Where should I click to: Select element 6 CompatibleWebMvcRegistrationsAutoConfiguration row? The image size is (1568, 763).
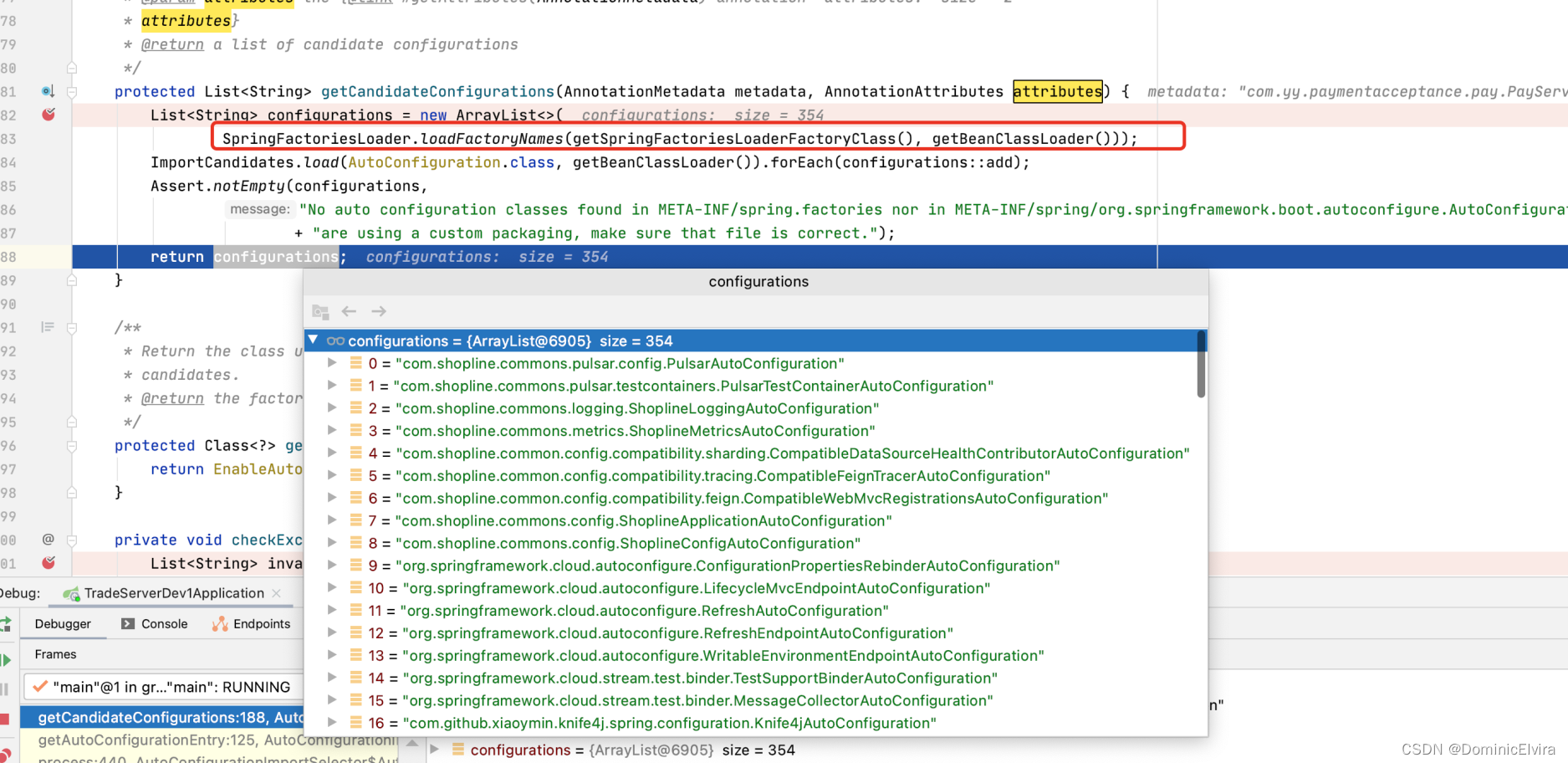pyautogui.click(x=751, y=499)
